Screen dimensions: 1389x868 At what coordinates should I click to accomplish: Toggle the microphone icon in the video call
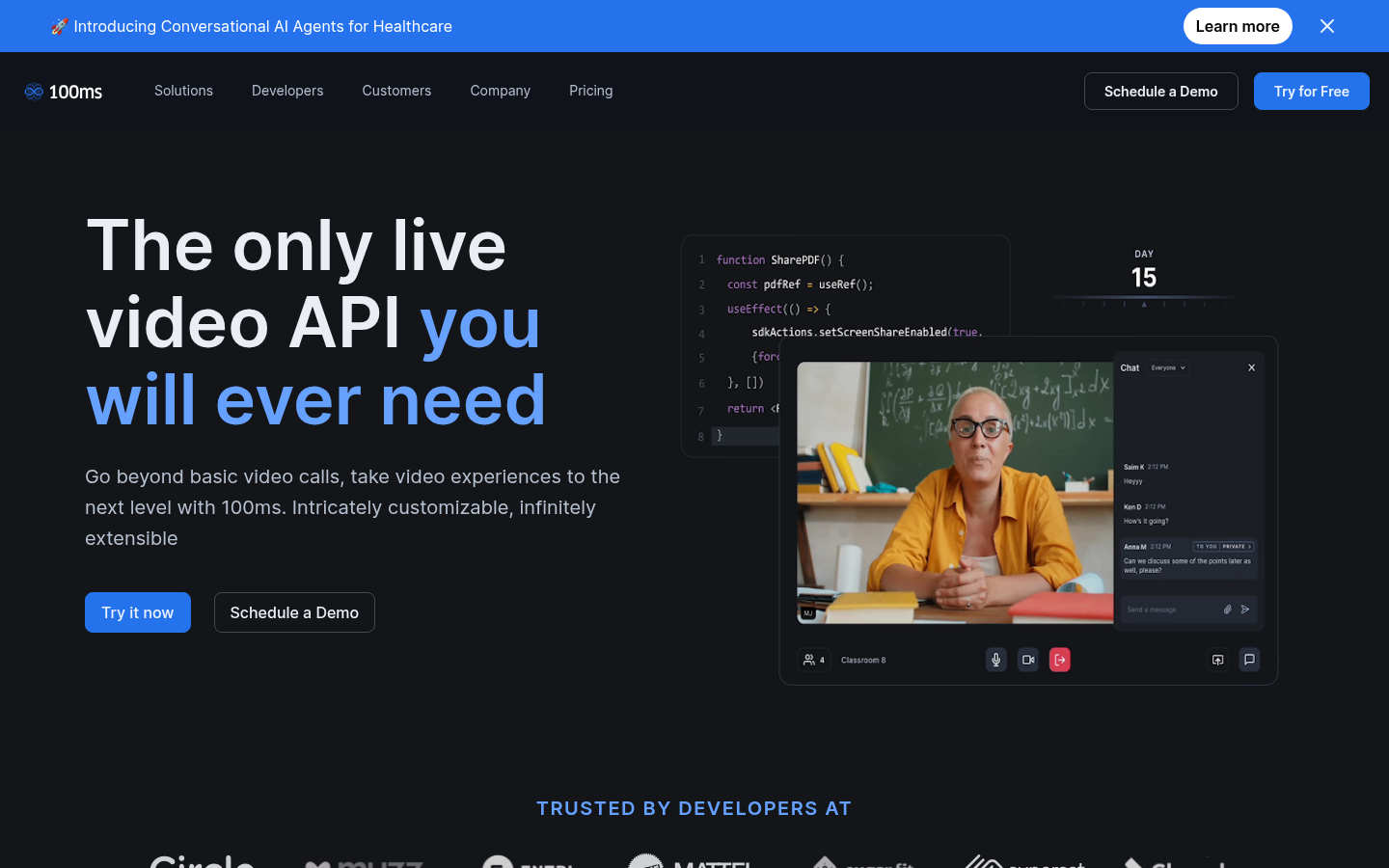[x=996, y=660]
